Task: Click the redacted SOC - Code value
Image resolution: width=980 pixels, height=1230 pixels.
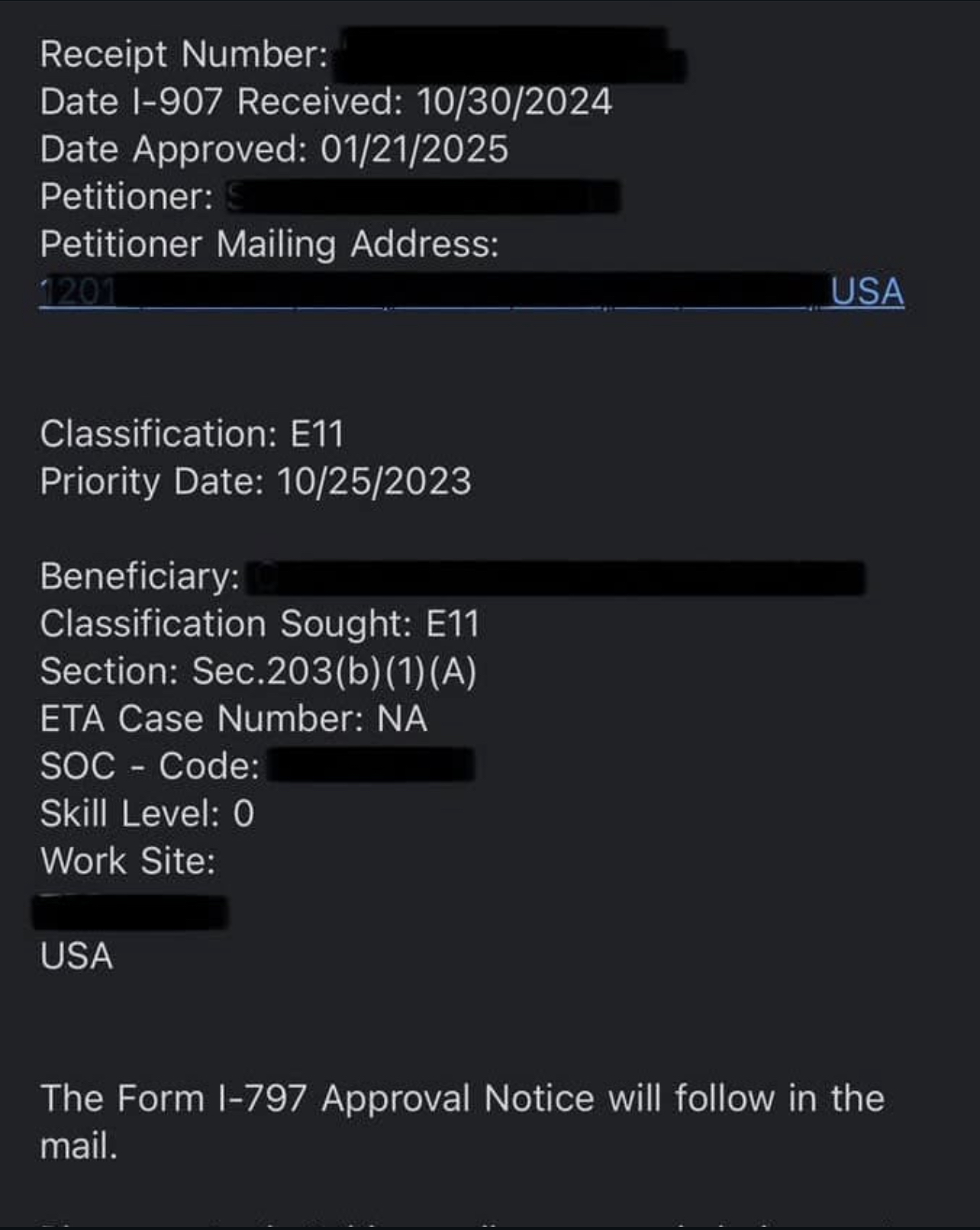Action: point(372,766)
